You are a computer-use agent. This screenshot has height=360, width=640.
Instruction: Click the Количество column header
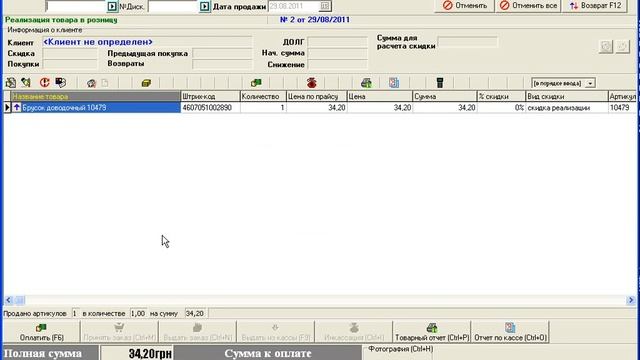pyautogui.click(x=263, y=97)
